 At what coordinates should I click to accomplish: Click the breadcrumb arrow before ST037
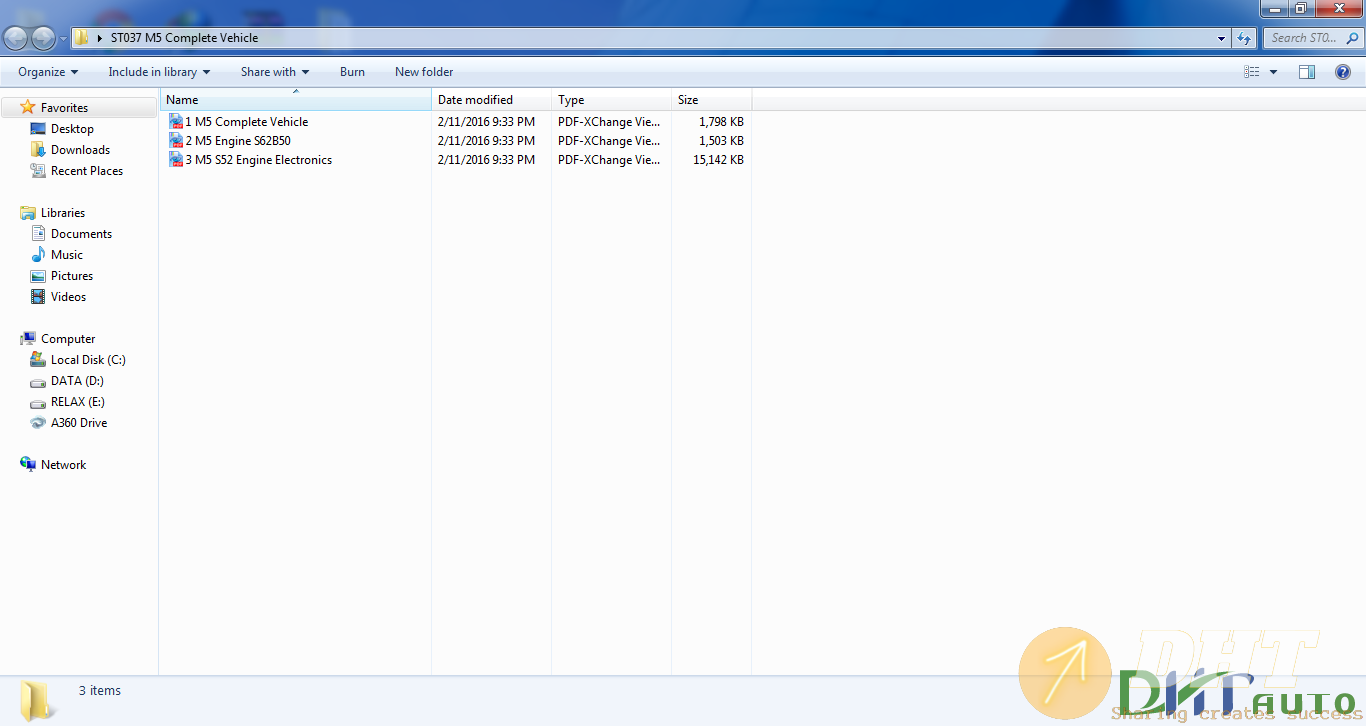coord(100,38)
